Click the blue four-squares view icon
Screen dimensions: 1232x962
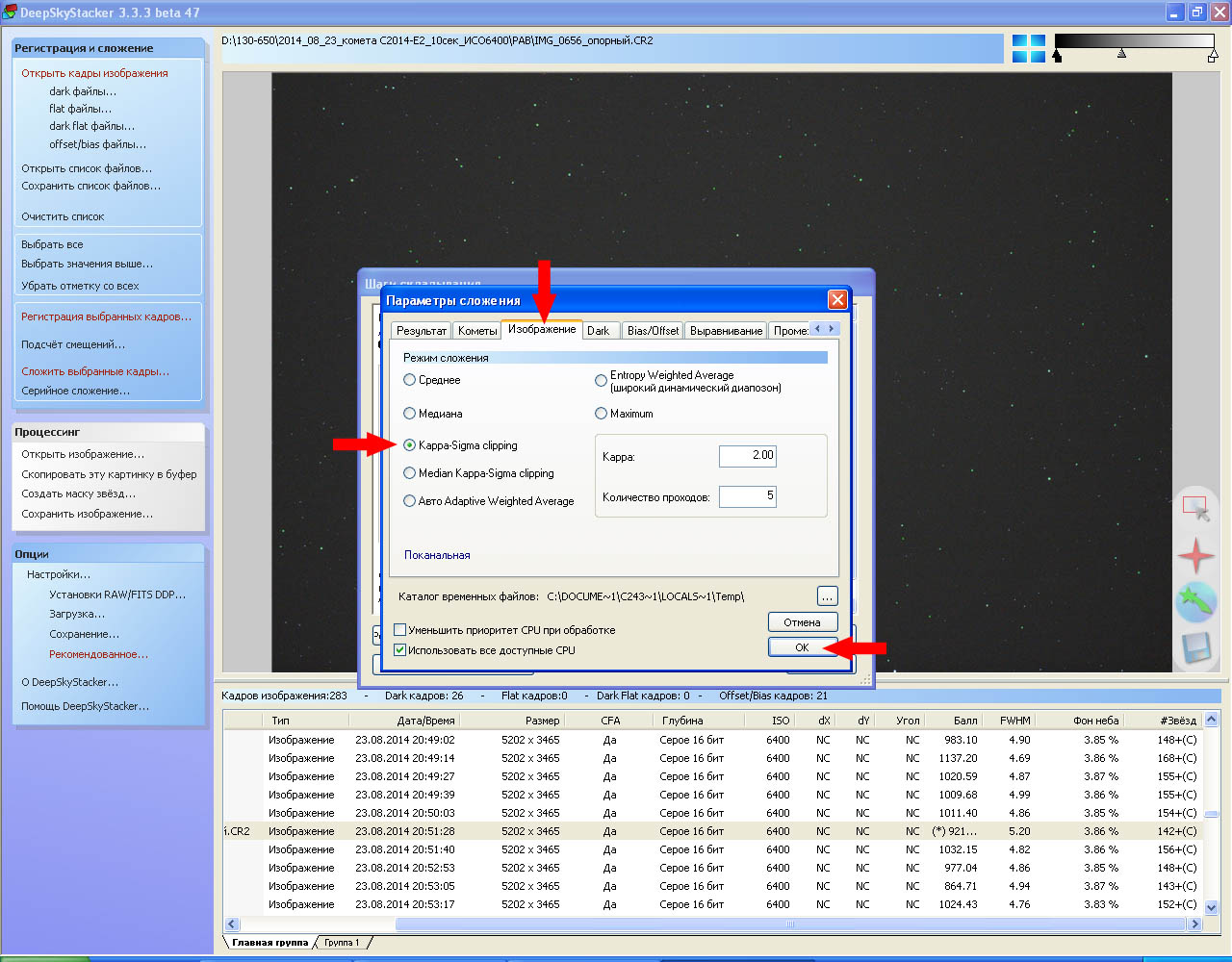coord(1028,48)
